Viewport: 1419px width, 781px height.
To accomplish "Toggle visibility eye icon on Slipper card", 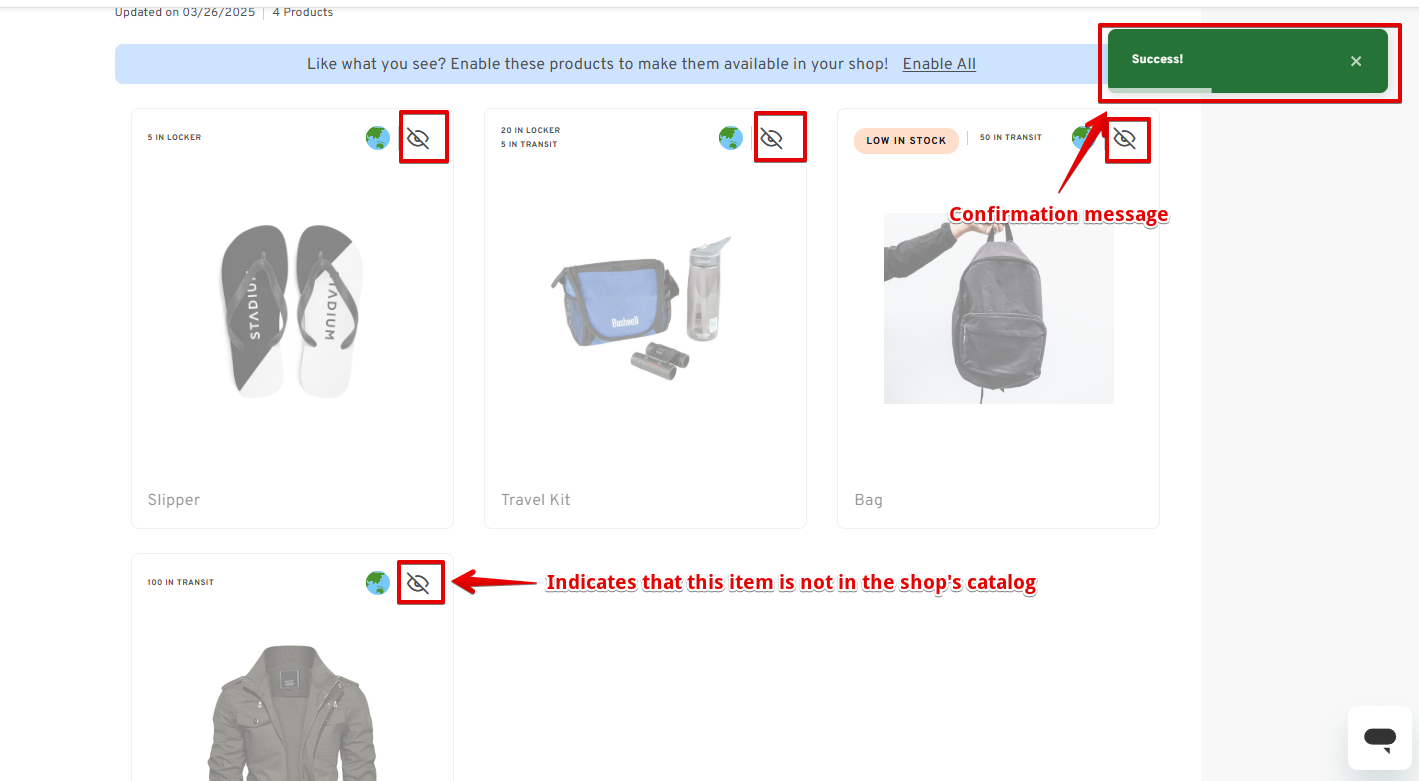I will (x=418, y=138).
